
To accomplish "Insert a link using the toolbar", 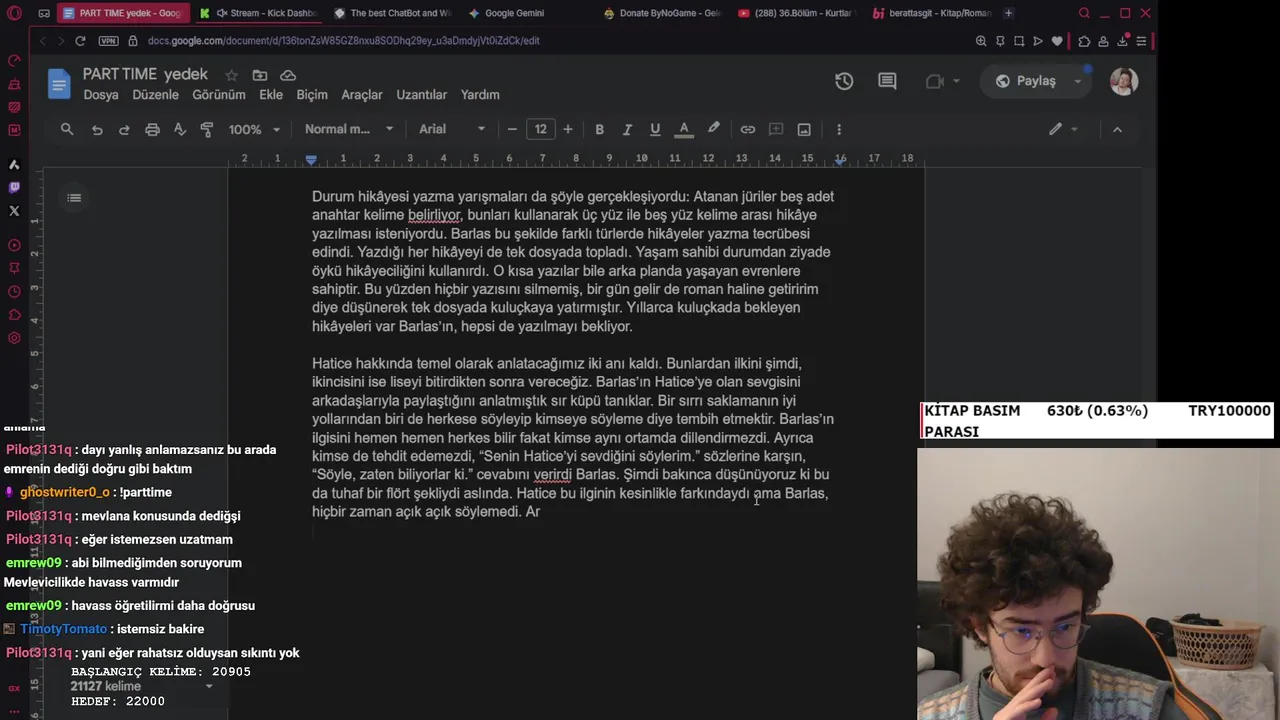I will [x=747, y=129].
